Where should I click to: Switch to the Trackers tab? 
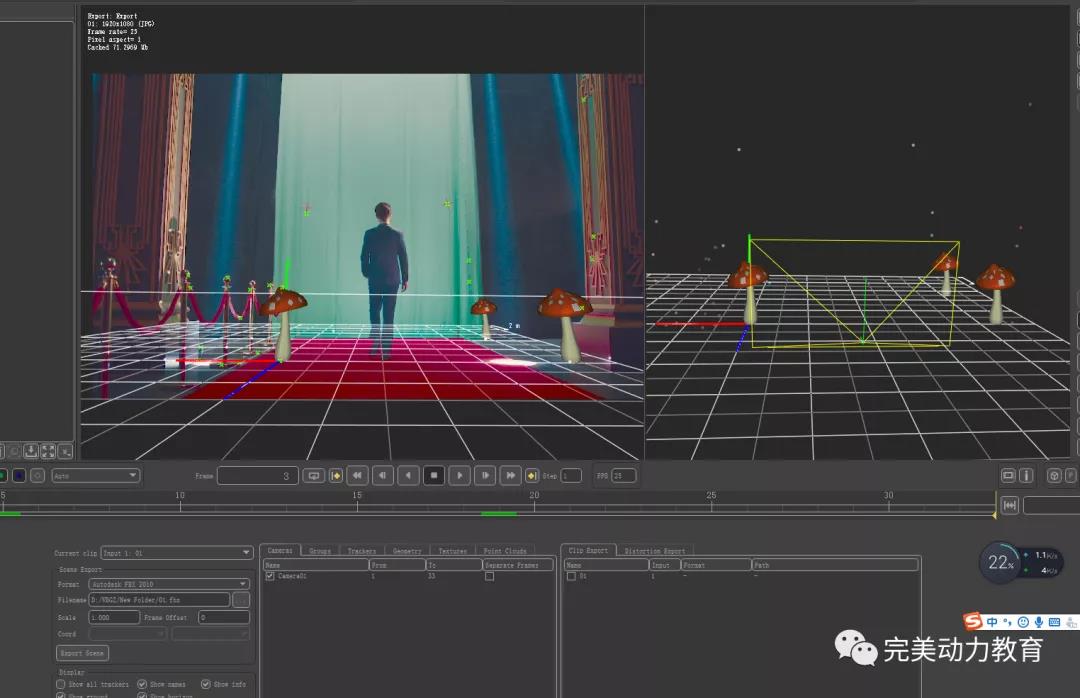[x=361, y=551]
